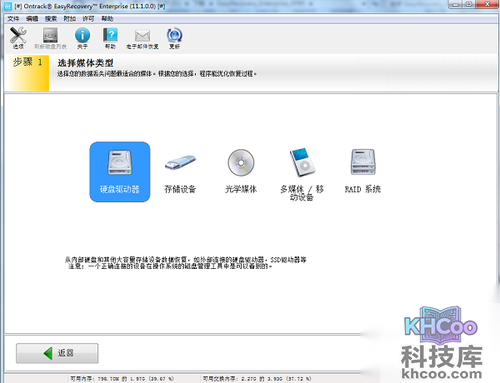Select Storage device (存储设备) USB stick
Screen dimensions: 500x383
point(180,172)
